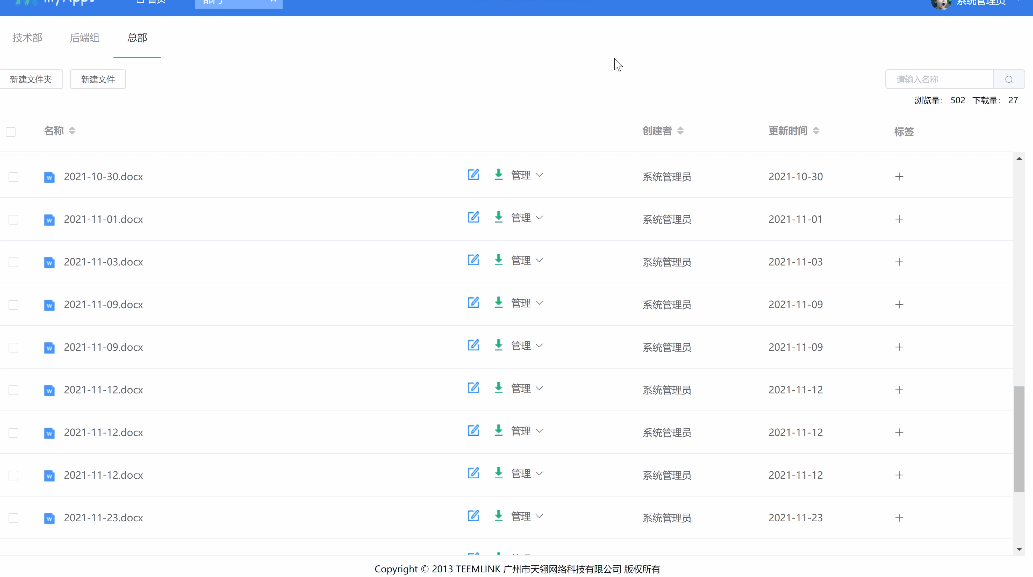
Task: Click the 新建文件夹 button
Action: [x=31, y=78]
